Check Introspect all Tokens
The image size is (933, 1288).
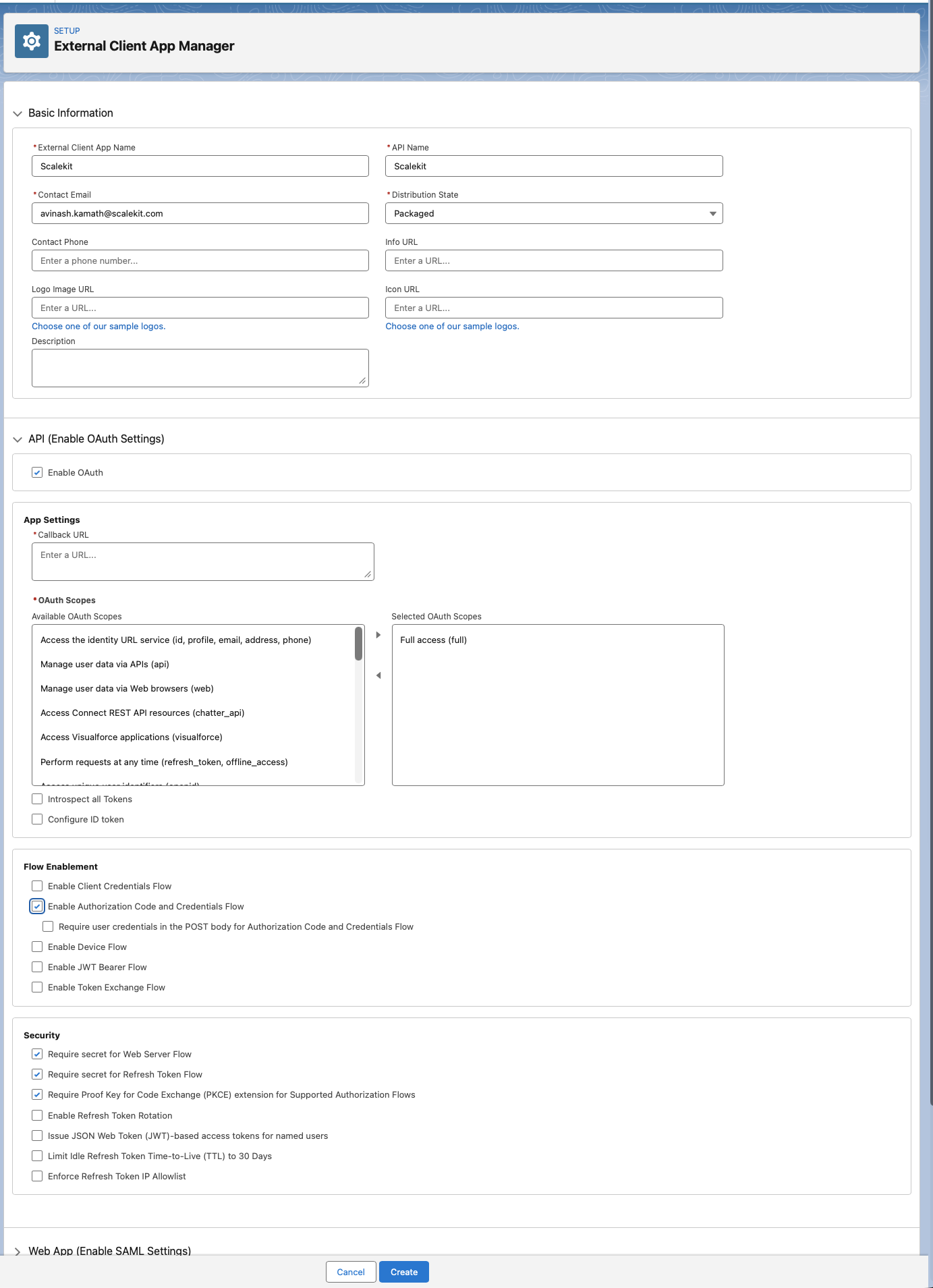click(37, 799)
